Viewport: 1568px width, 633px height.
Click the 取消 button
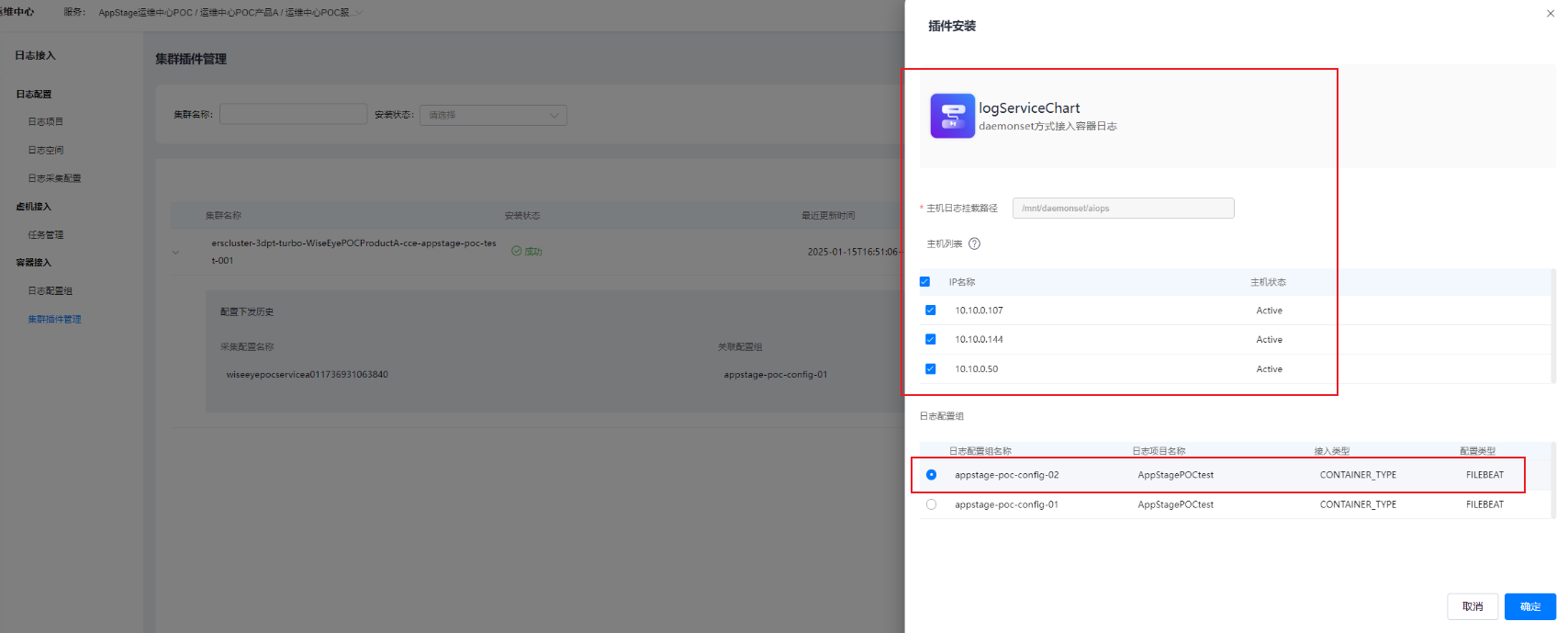coord(1472,606)
